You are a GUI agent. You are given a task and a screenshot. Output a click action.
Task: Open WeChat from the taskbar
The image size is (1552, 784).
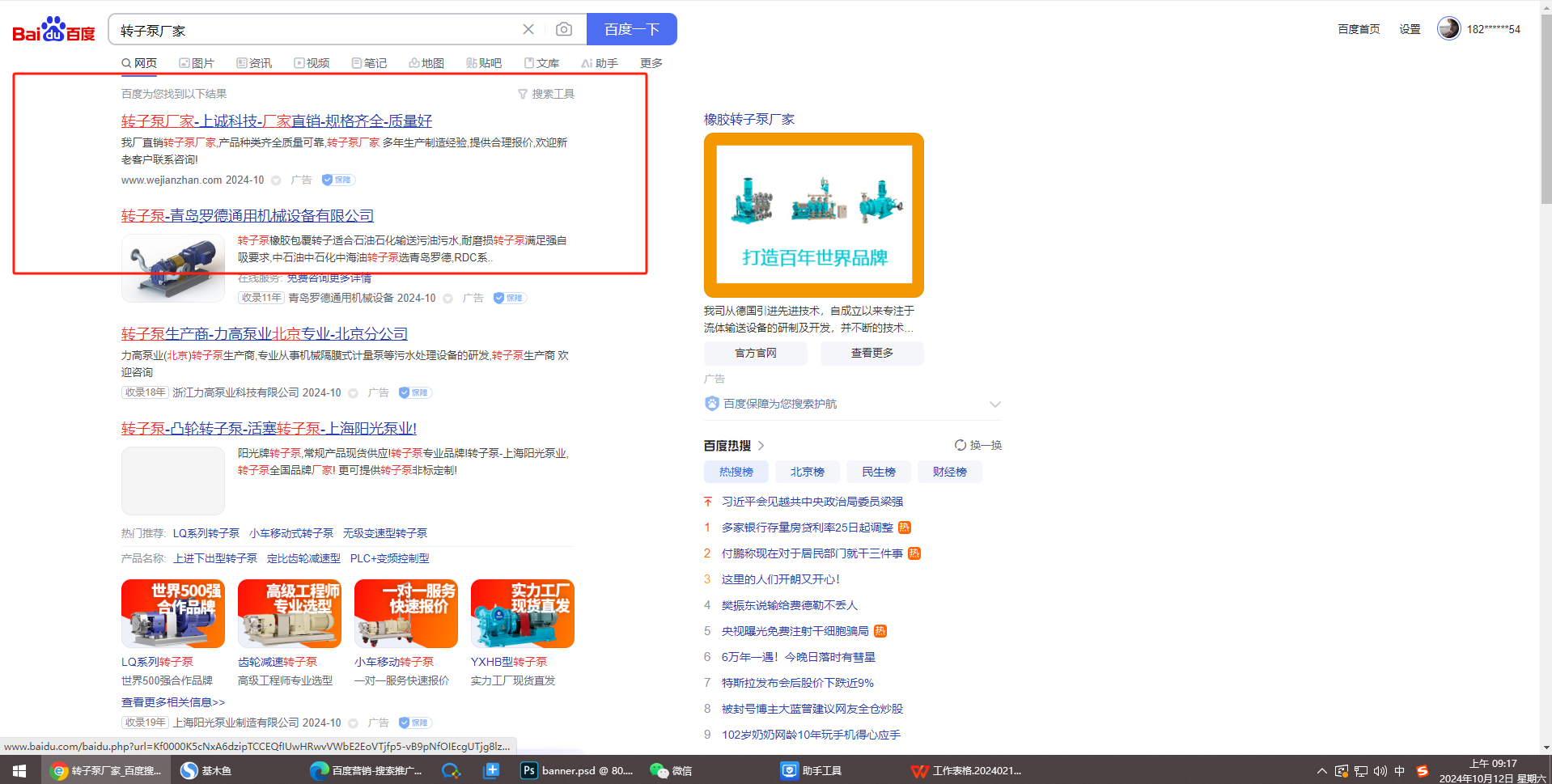(671, 771)
